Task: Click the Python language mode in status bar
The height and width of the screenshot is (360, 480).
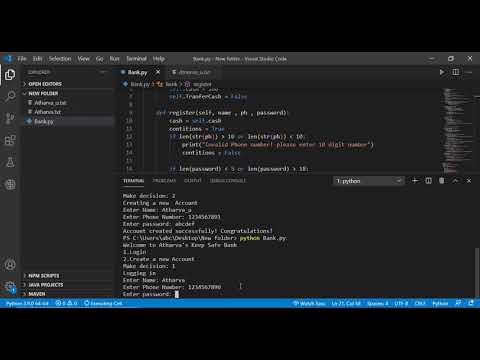Action: [440, 303]
